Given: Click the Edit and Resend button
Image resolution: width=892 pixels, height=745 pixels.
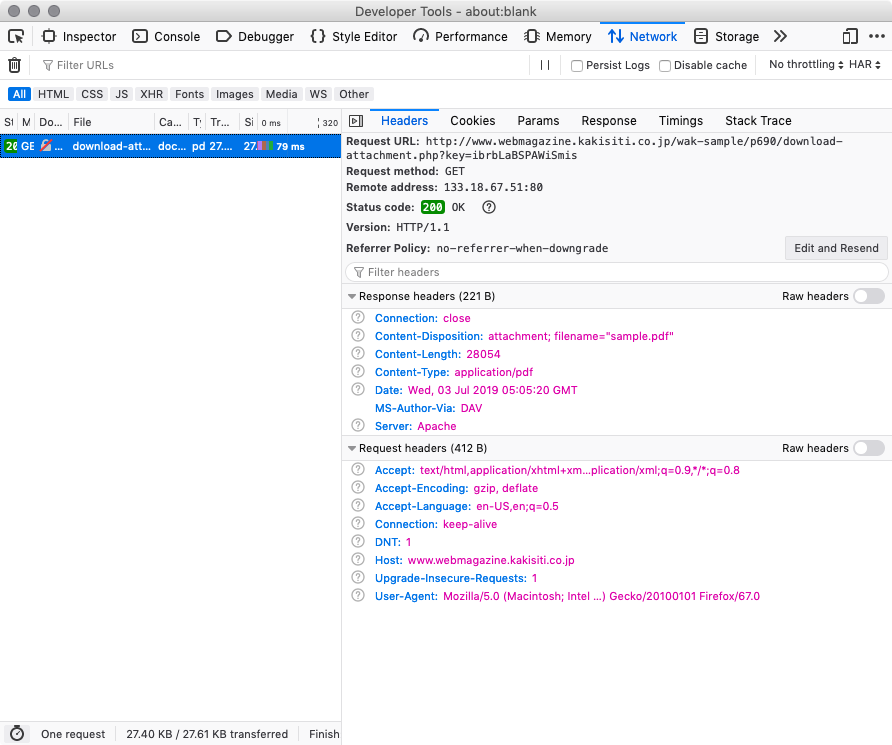Looking at the screenshot, I should [835, 248].
